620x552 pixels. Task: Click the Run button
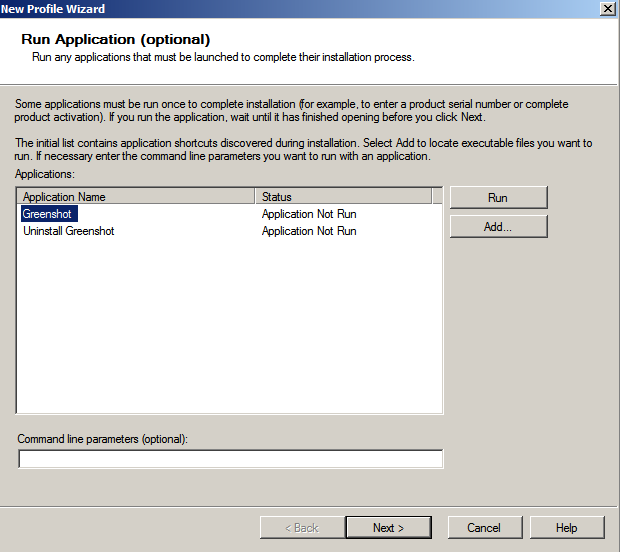[498, 198]
